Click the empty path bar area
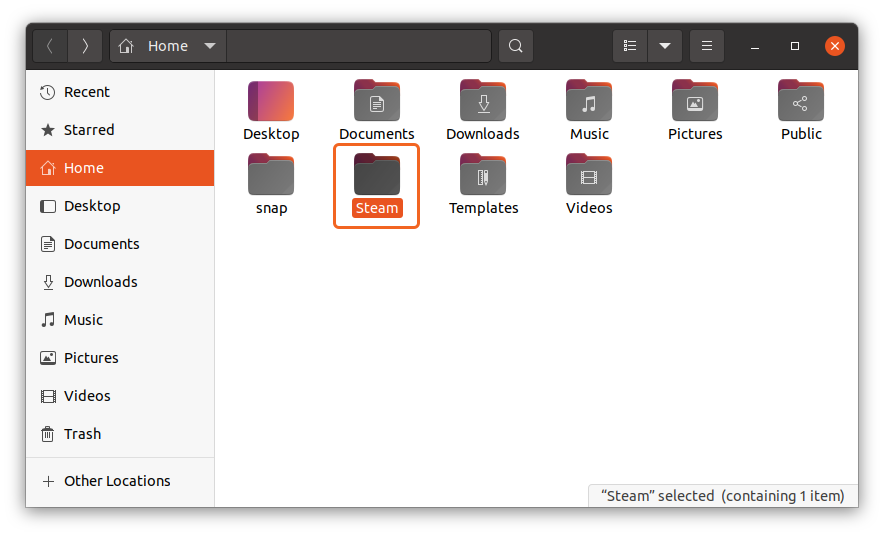Viewport: 884px width, 536px height. click(x=359, y=46)
